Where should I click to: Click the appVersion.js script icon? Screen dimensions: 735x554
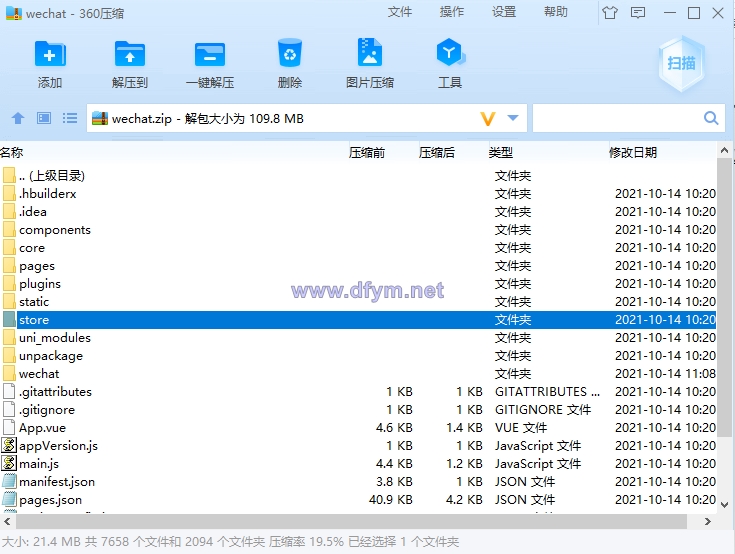click(9, 445)
